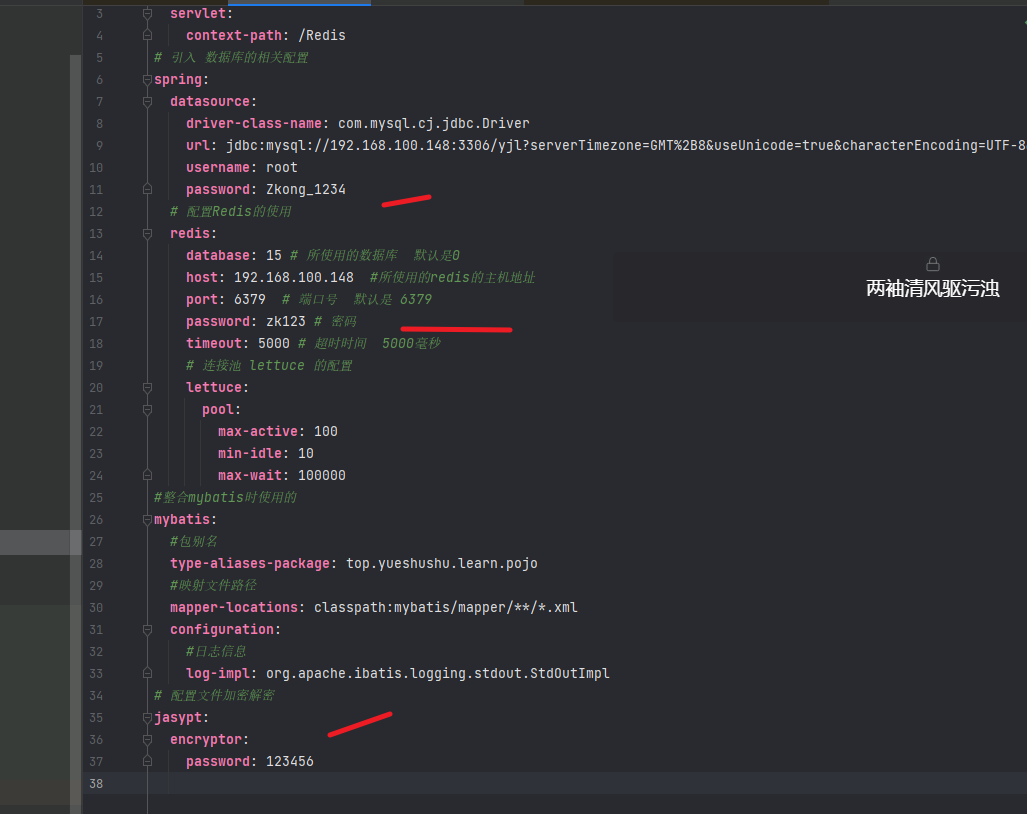Place cursor in com.mysql.cj.jdbc.Driver

click(434, 123)
